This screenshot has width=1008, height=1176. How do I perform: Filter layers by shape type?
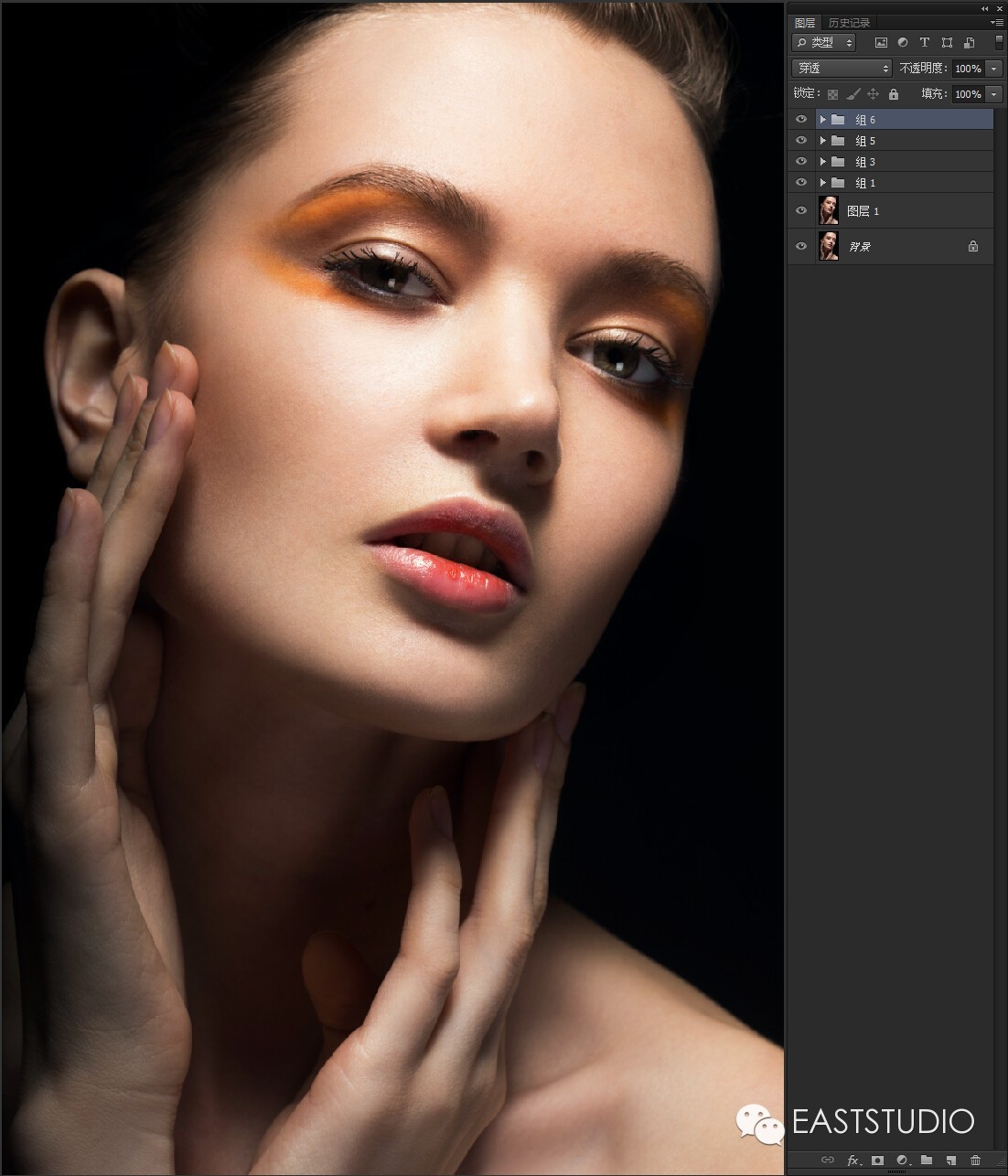947,43
